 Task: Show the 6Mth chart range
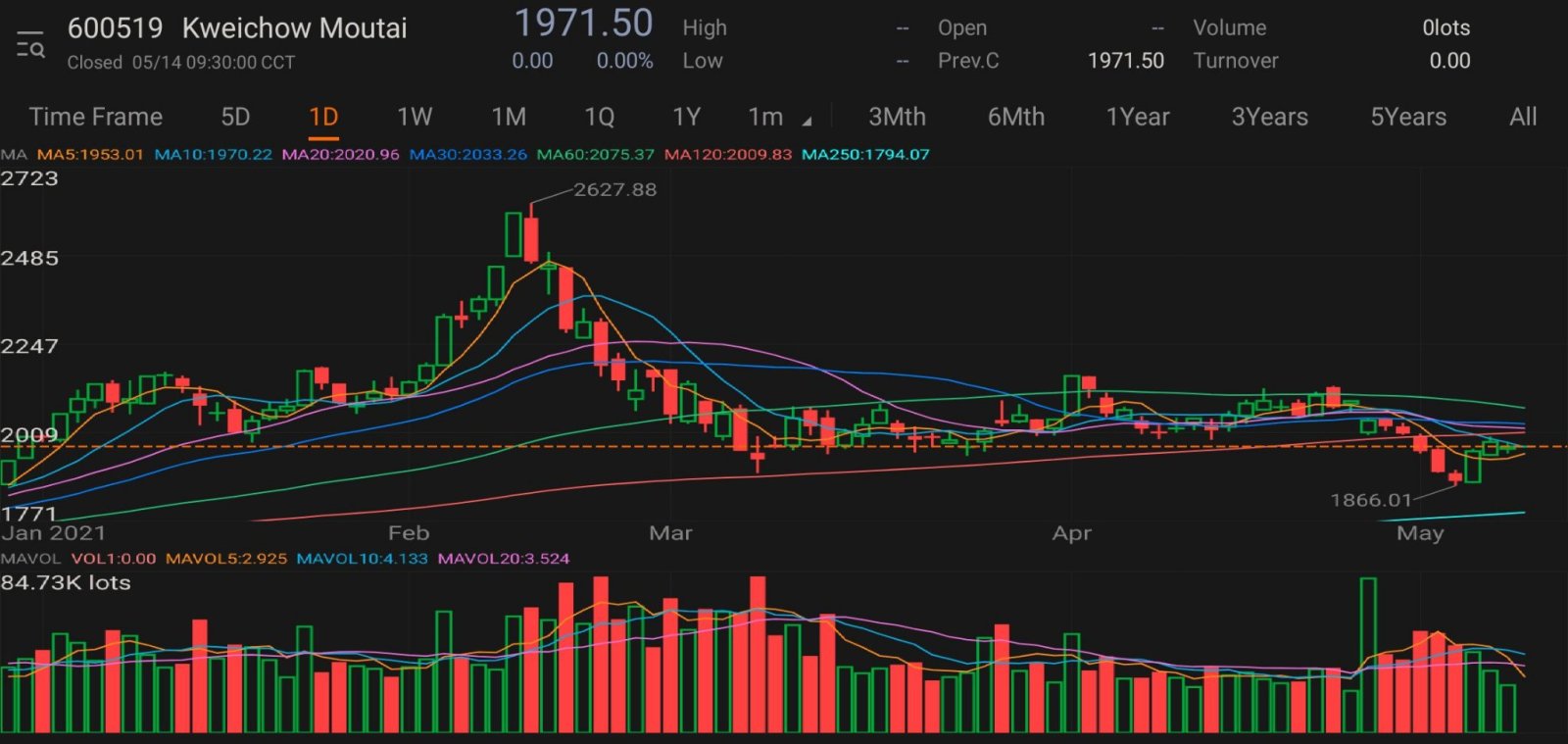(1016, 117)
